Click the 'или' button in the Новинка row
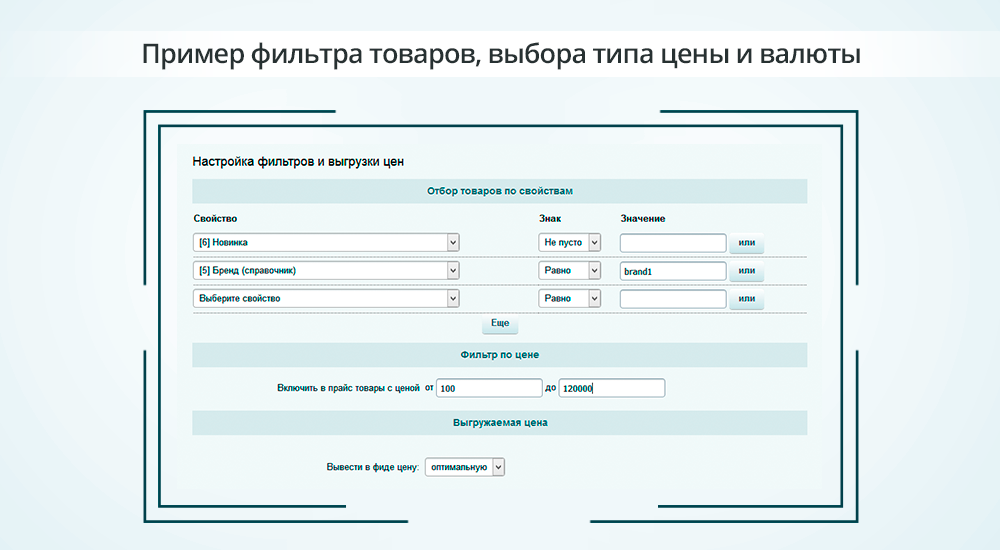 [x=747, y=242]
